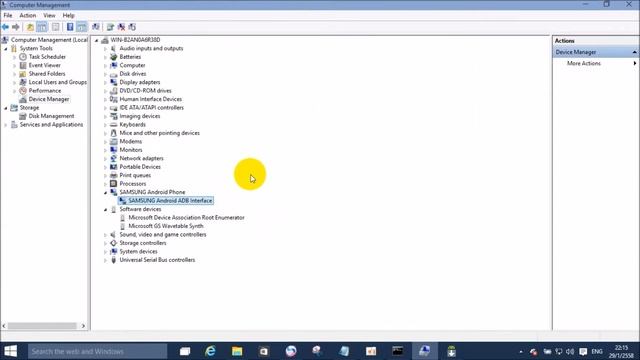
Task: Click the Disk drives category icon
Action: click(x=113, y=74)
